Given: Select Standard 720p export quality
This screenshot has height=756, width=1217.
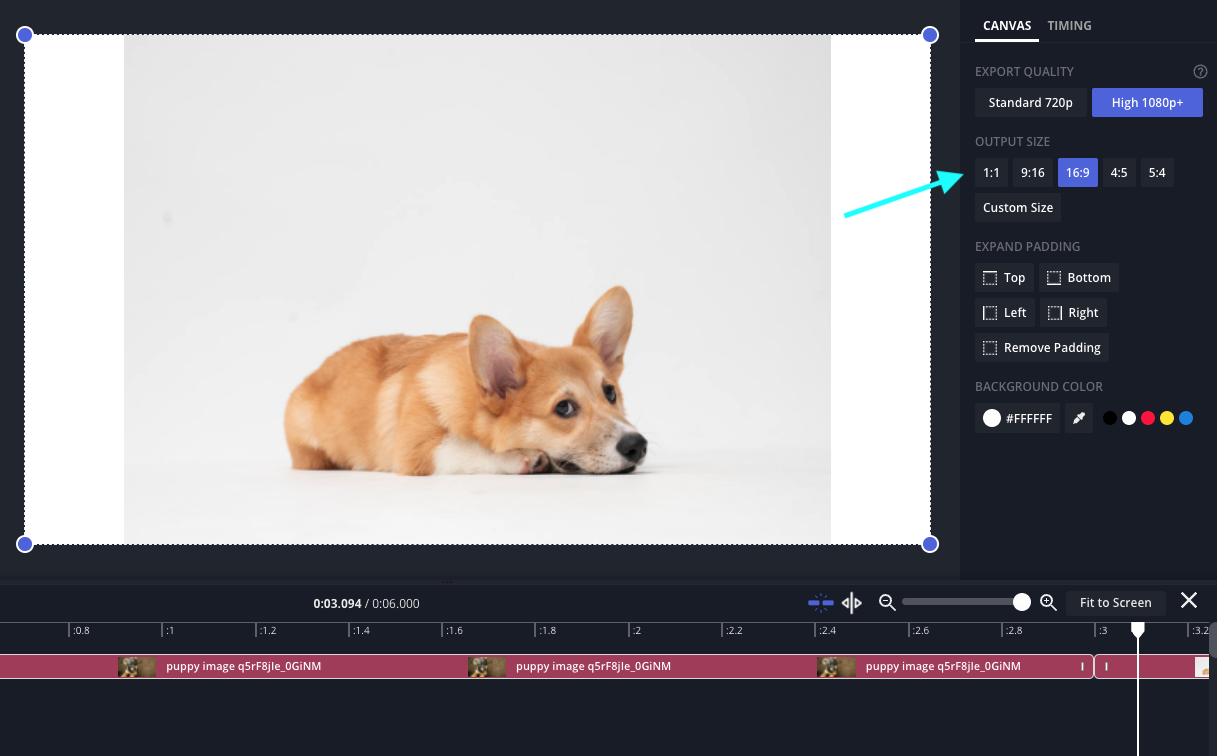Looking at the screenshot, I should coord(1030,103).
